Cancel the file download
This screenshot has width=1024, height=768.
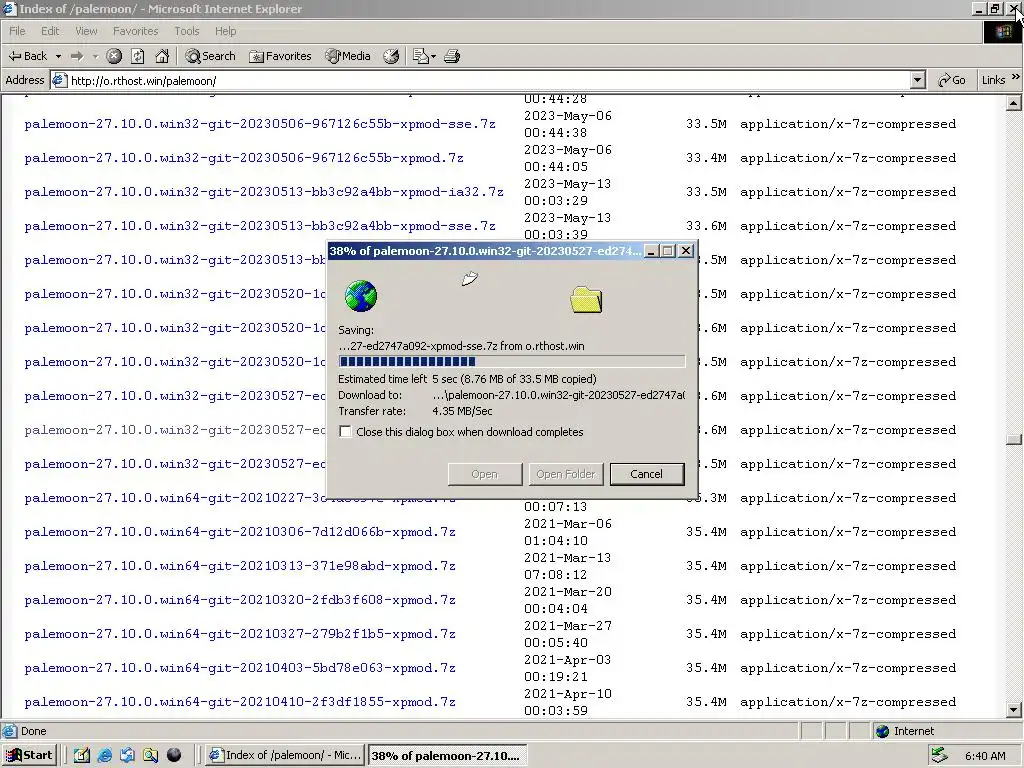tap(647, 474)
